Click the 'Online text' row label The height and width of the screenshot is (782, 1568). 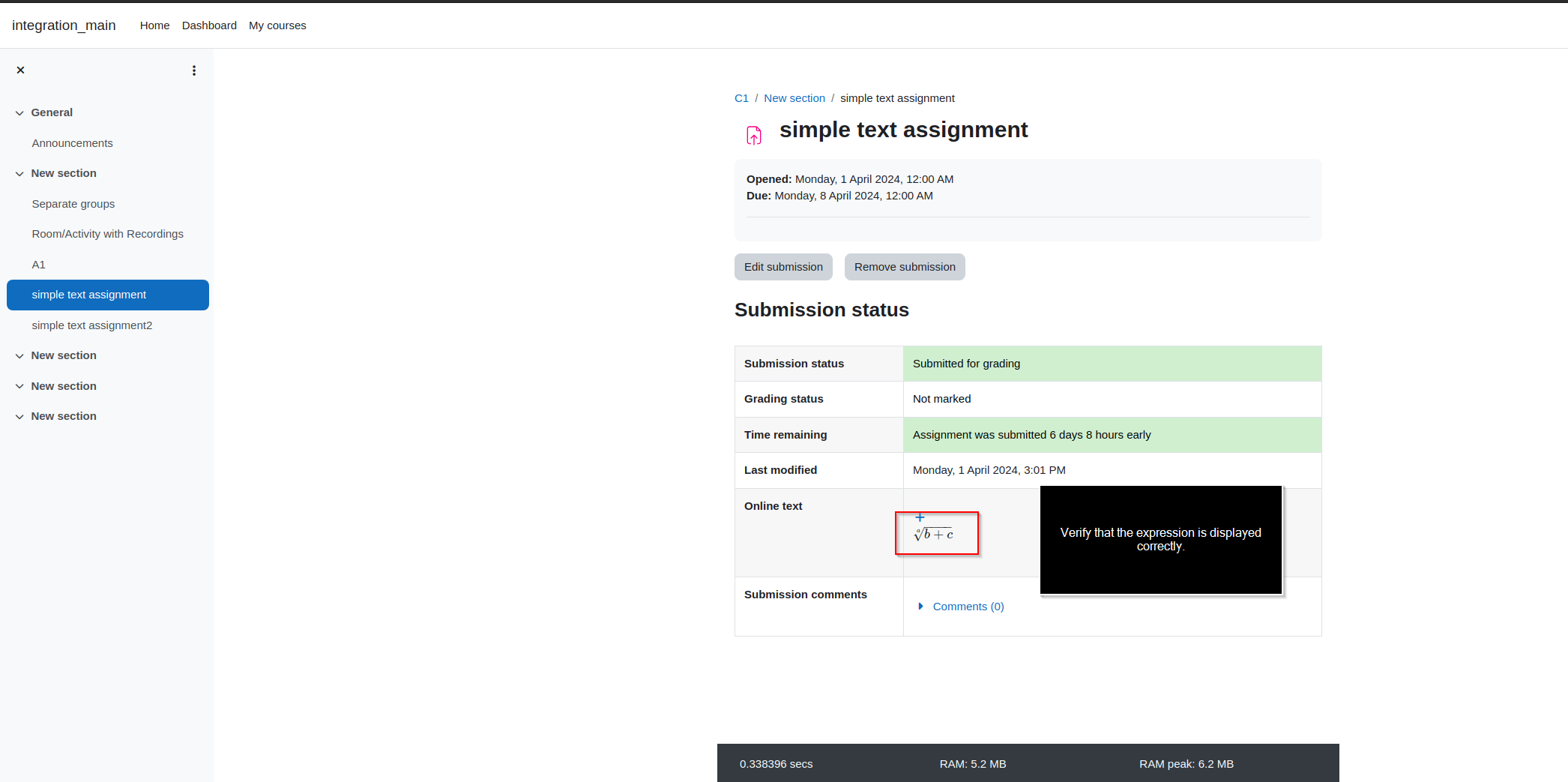(773, 506)
